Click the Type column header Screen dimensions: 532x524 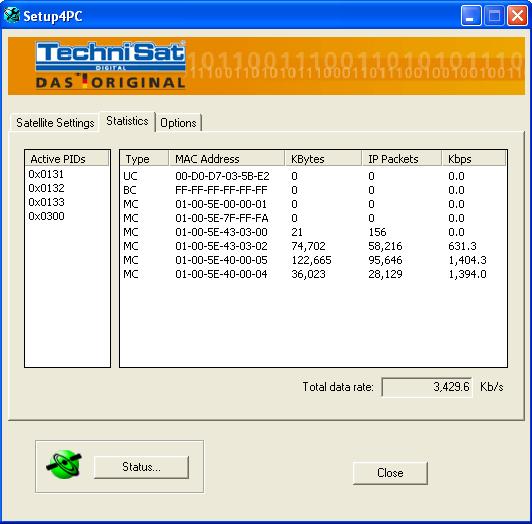pos(144,159)
